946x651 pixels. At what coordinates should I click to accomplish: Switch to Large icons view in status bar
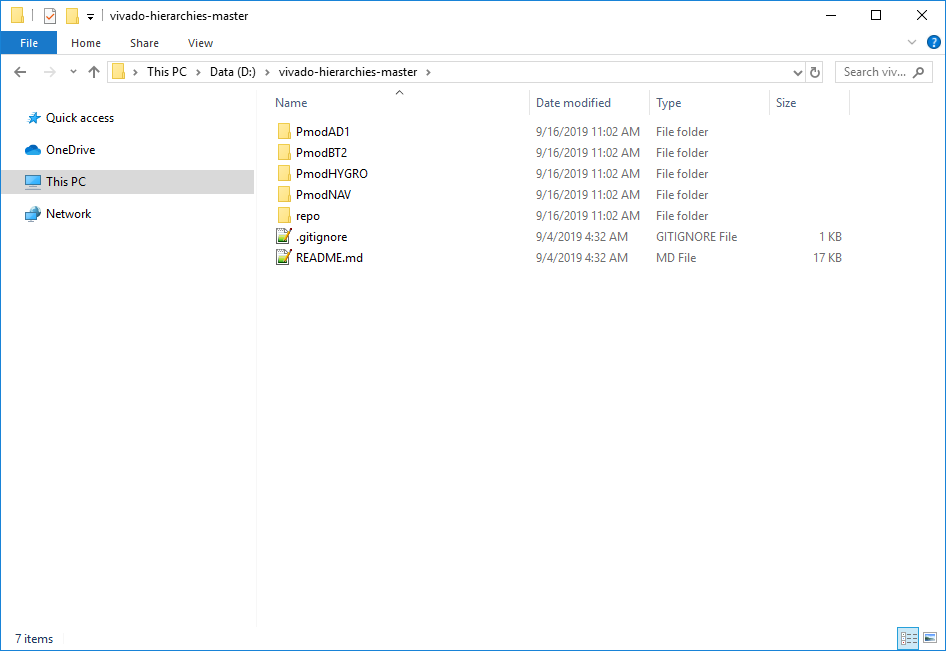[930, 638]
